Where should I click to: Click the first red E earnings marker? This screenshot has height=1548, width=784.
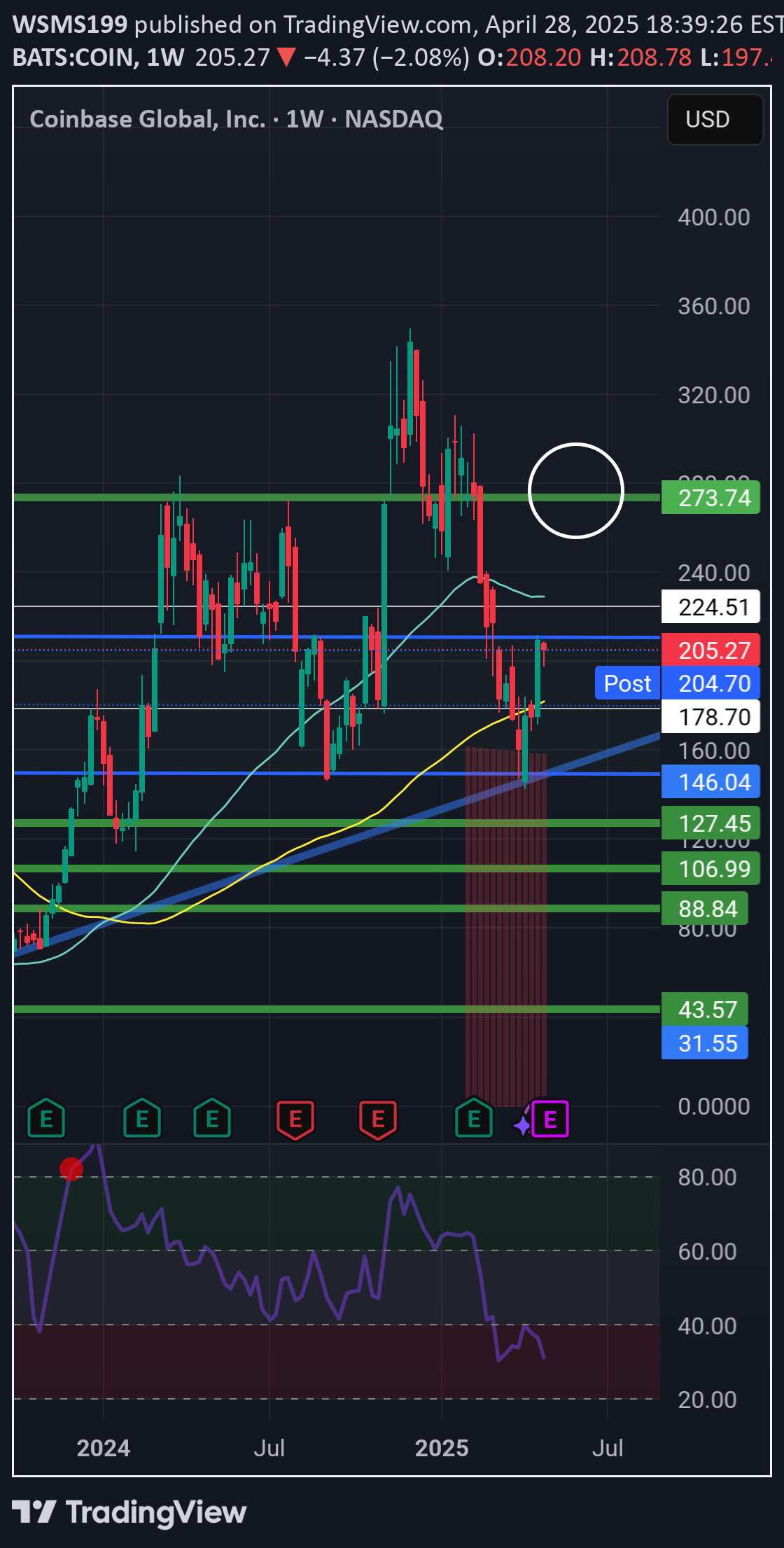tap(295, 1120)
